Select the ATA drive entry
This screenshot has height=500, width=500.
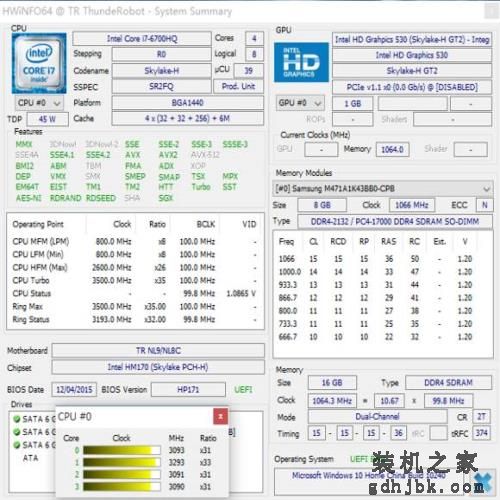[30, 458]
